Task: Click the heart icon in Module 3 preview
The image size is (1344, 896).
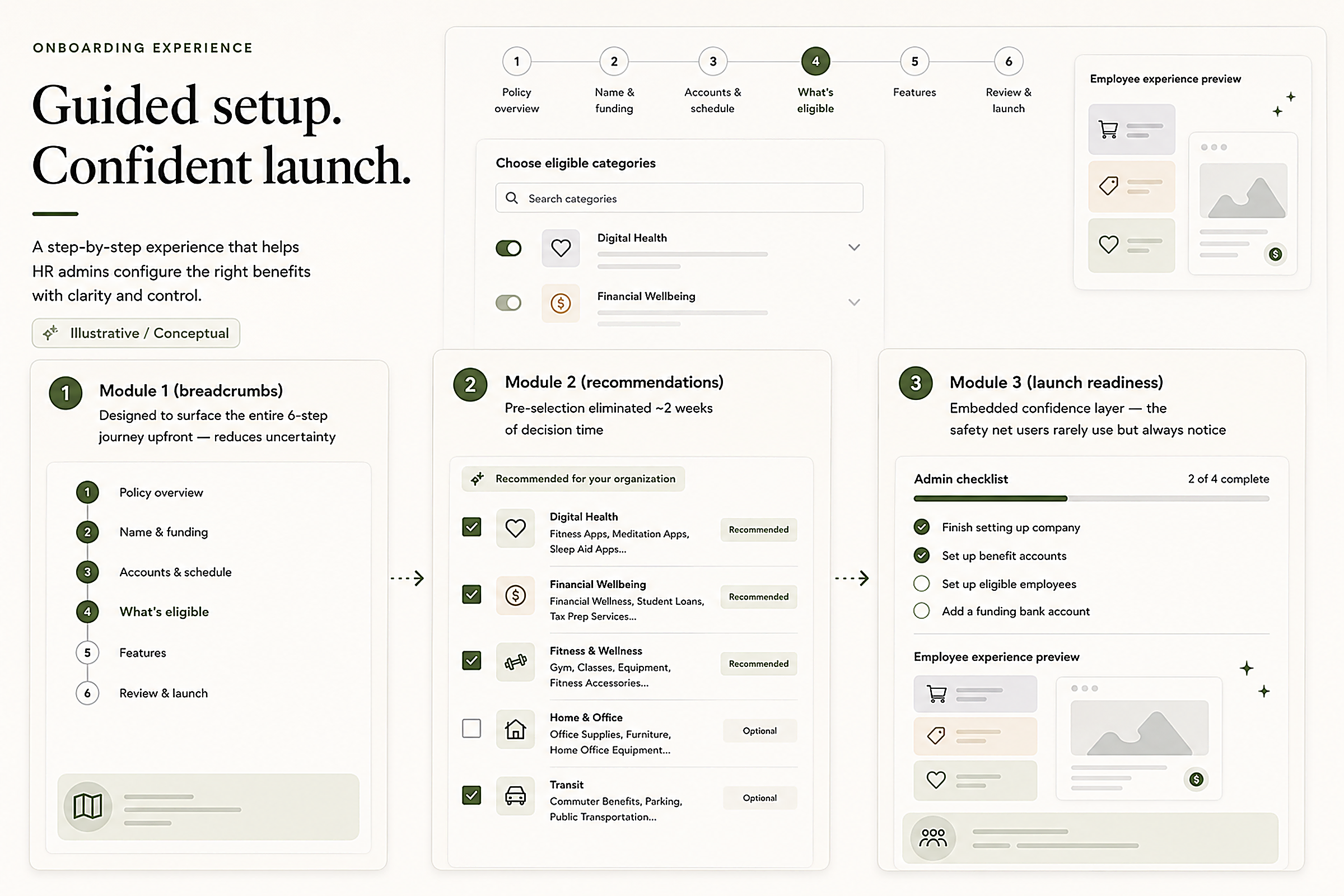Action: [x=936, y=780]
